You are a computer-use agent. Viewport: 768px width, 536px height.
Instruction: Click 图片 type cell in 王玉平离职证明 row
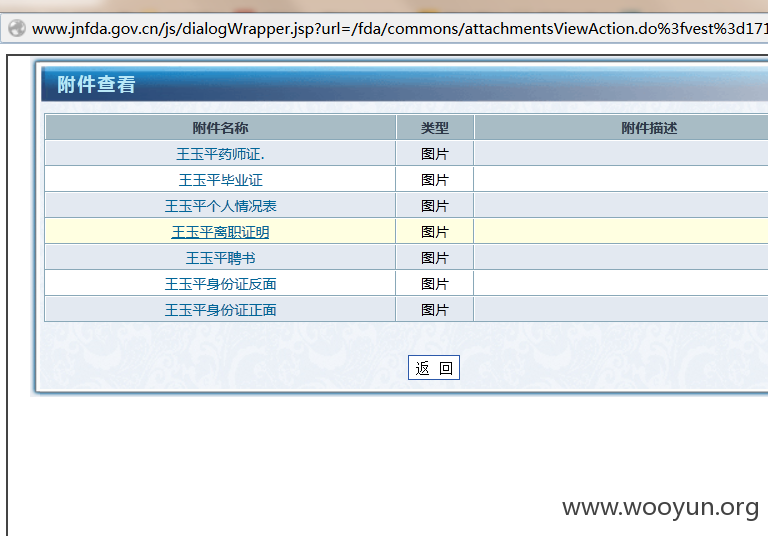click(x=435, y=232)
